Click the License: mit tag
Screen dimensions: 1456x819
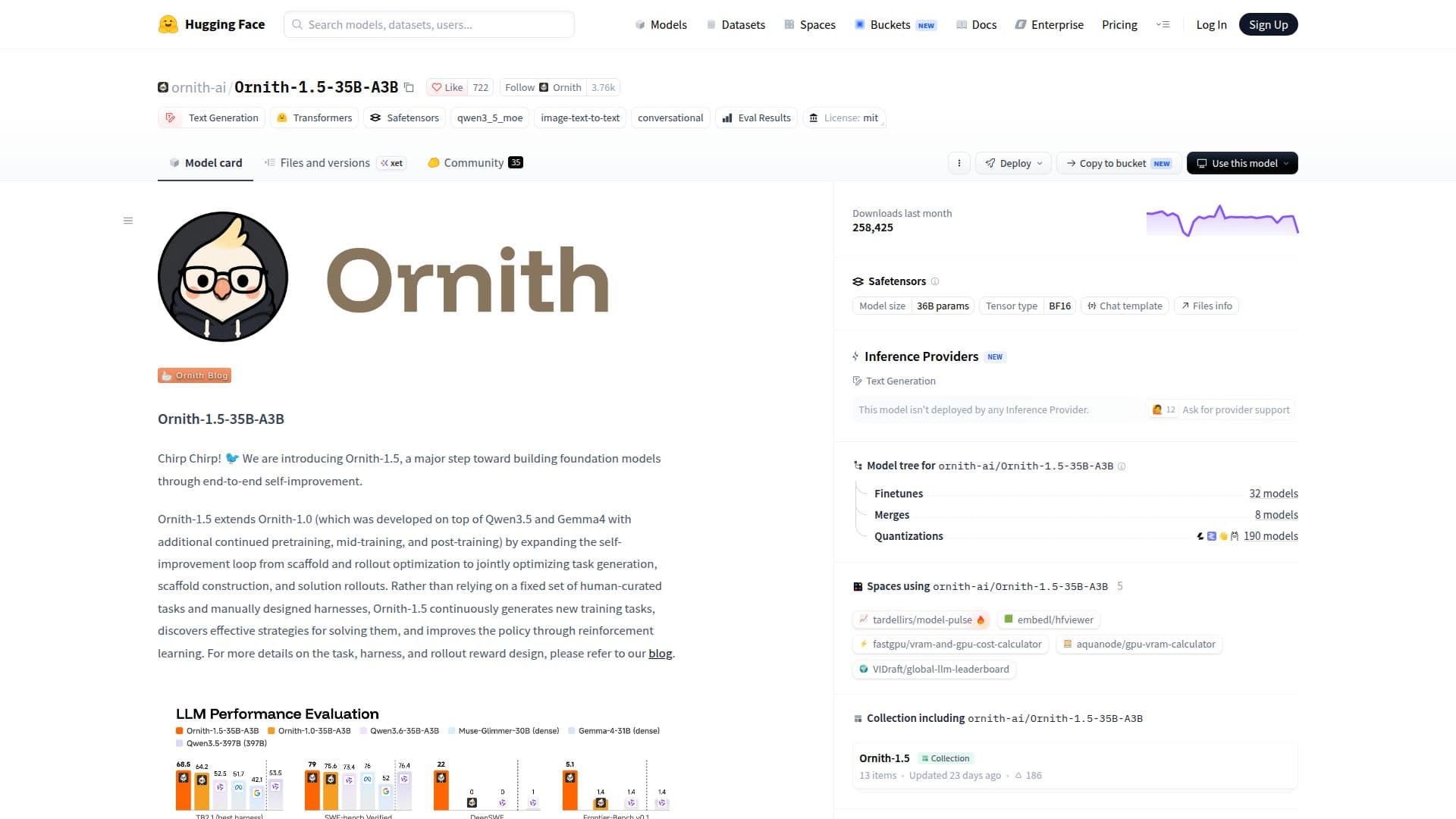point(844,118)
